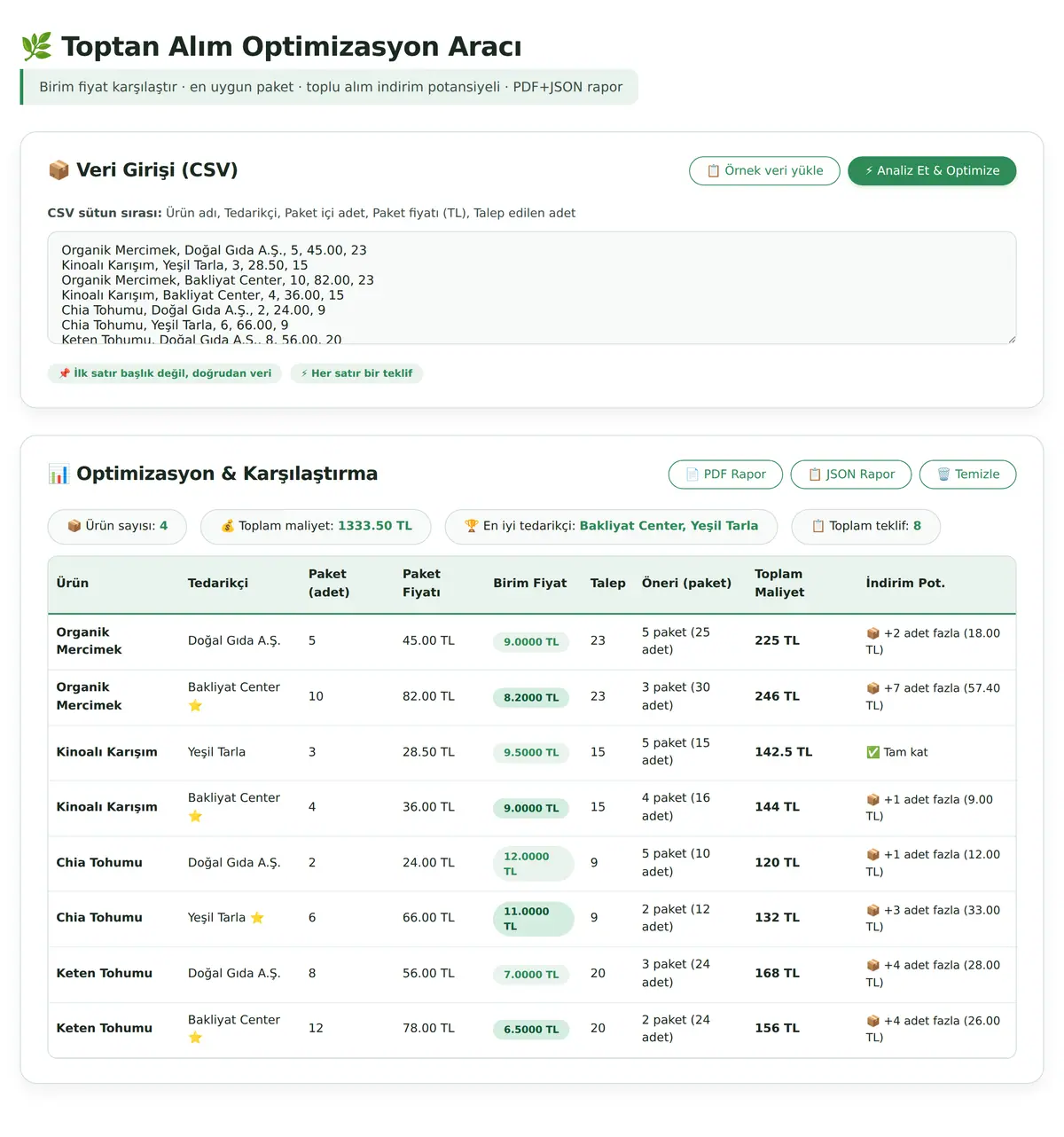Click the clipboard icon in Toplam teklif chip
Screen dimensions: 1064x1137
click(818, 526)
